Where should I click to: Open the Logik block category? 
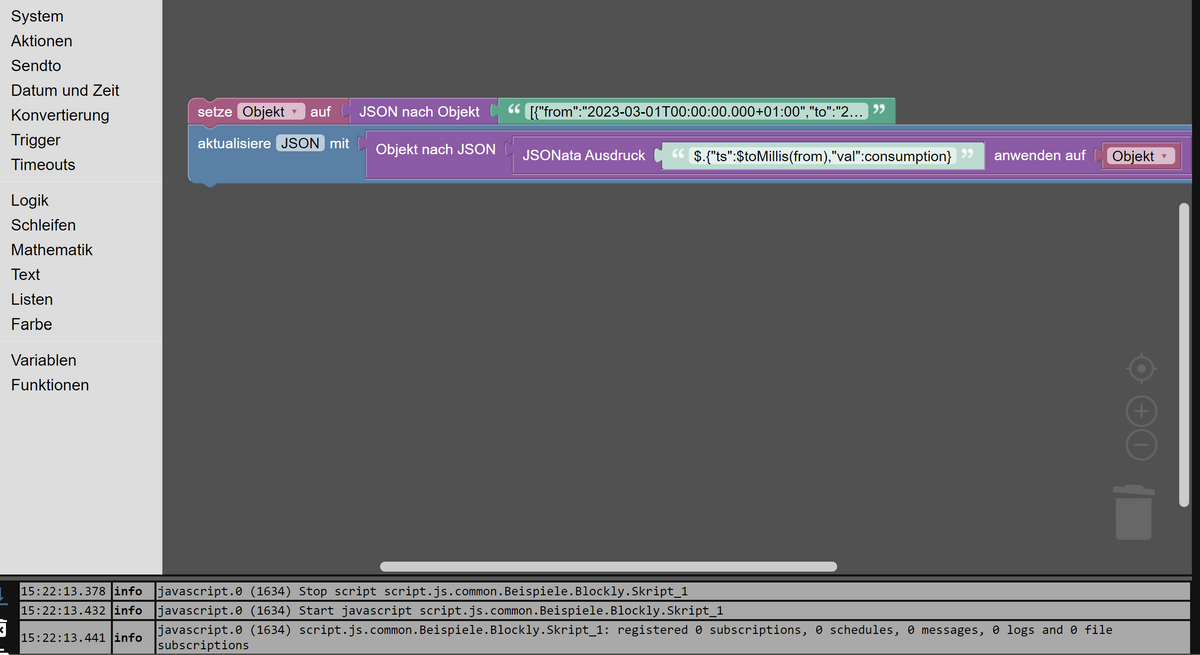30,201
